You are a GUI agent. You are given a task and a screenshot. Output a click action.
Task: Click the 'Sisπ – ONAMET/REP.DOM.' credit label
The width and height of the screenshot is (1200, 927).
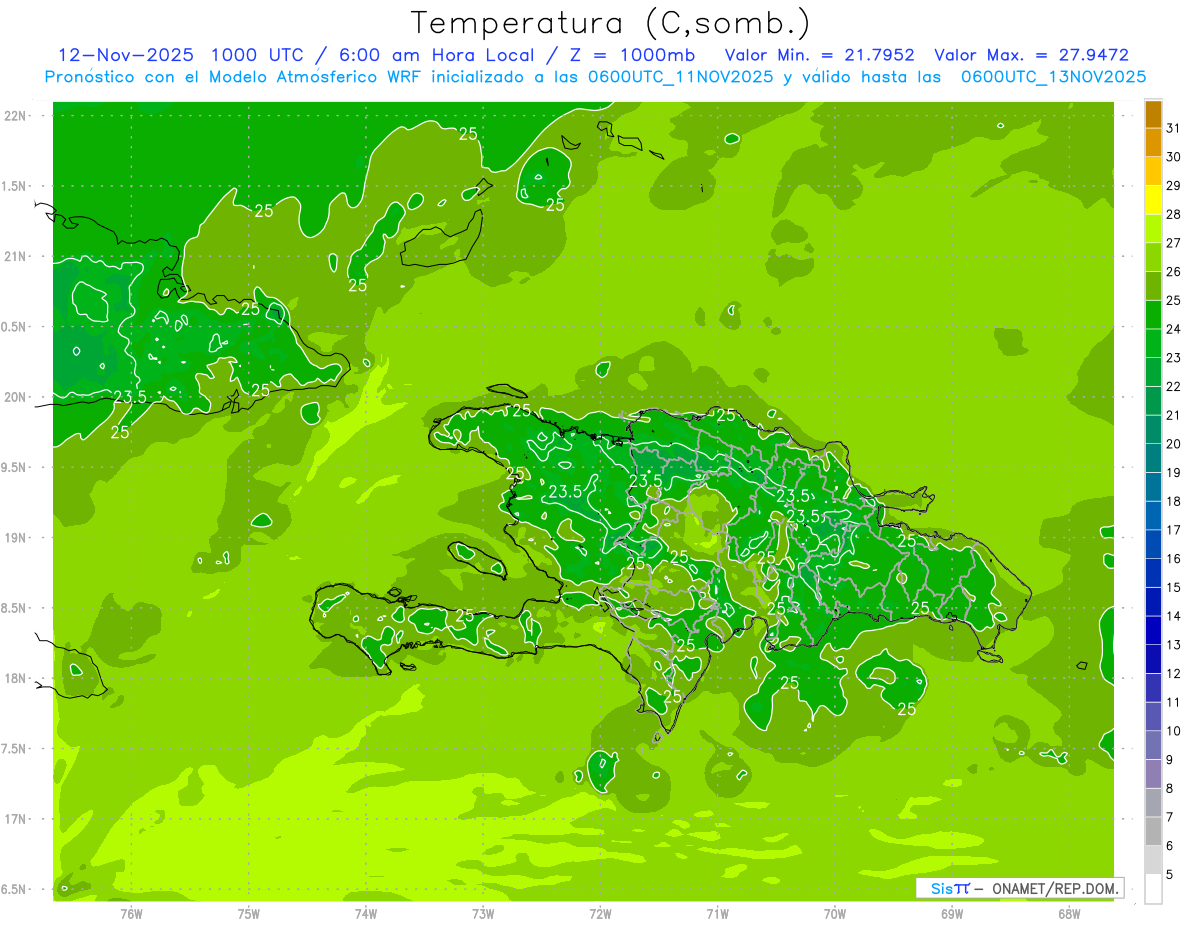1019,888
